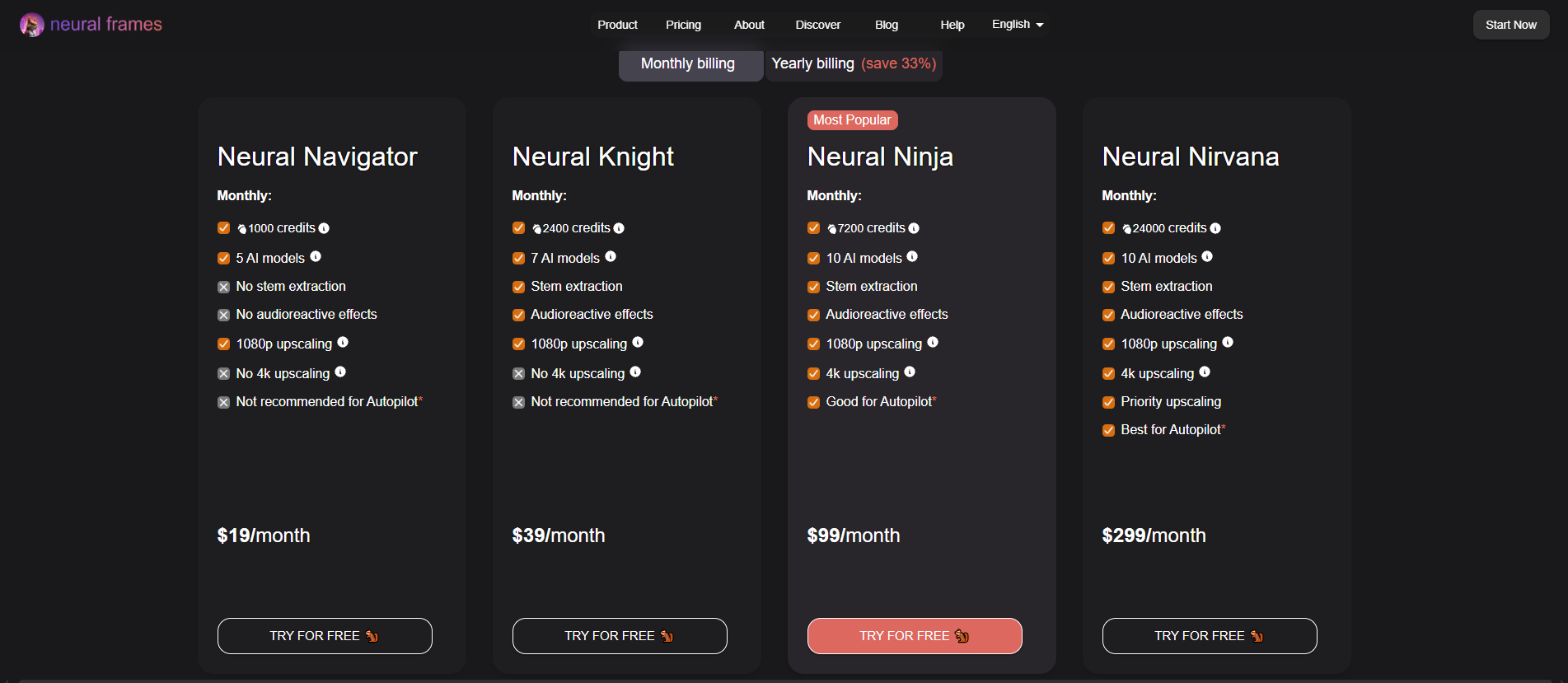Expand the Product menu
1568x683 pixels.
pos(616,25)
